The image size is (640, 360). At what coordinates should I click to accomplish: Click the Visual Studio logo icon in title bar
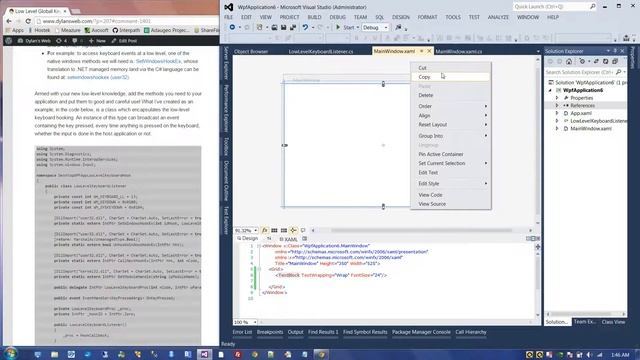click(229, 7)
